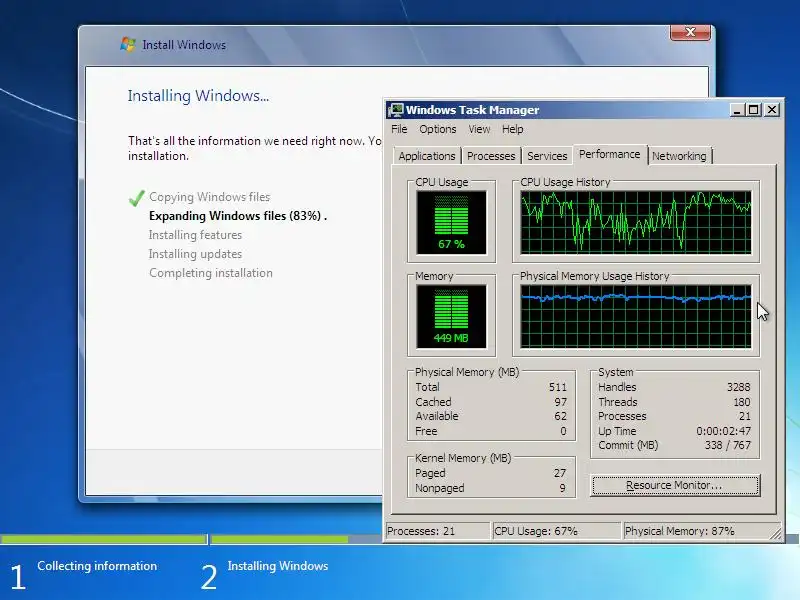The image size is (800, 600).
Task: Click the Cached memory value 97
Action: (560, 402)
